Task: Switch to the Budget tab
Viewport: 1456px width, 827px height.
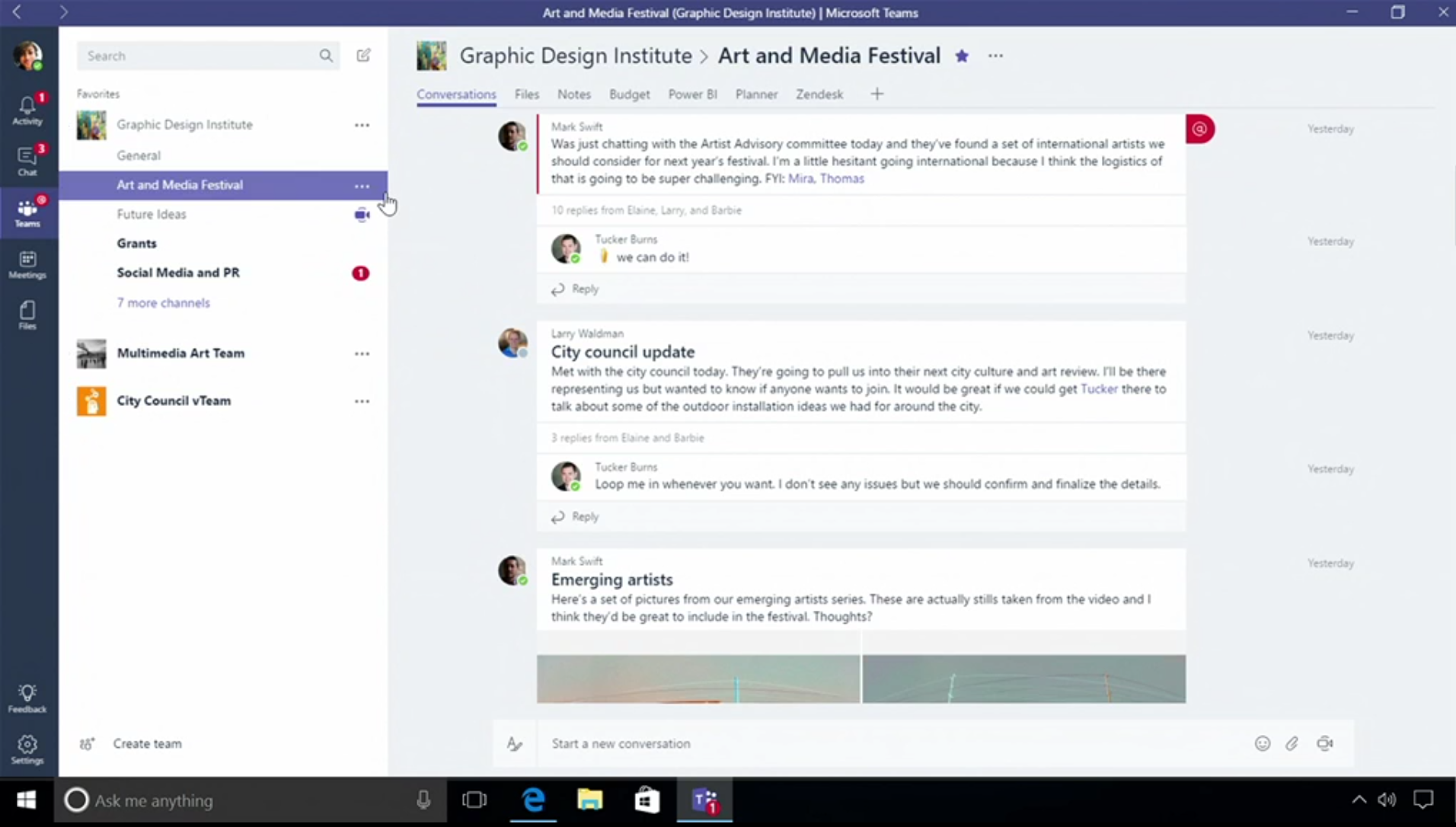Action: 629,94
